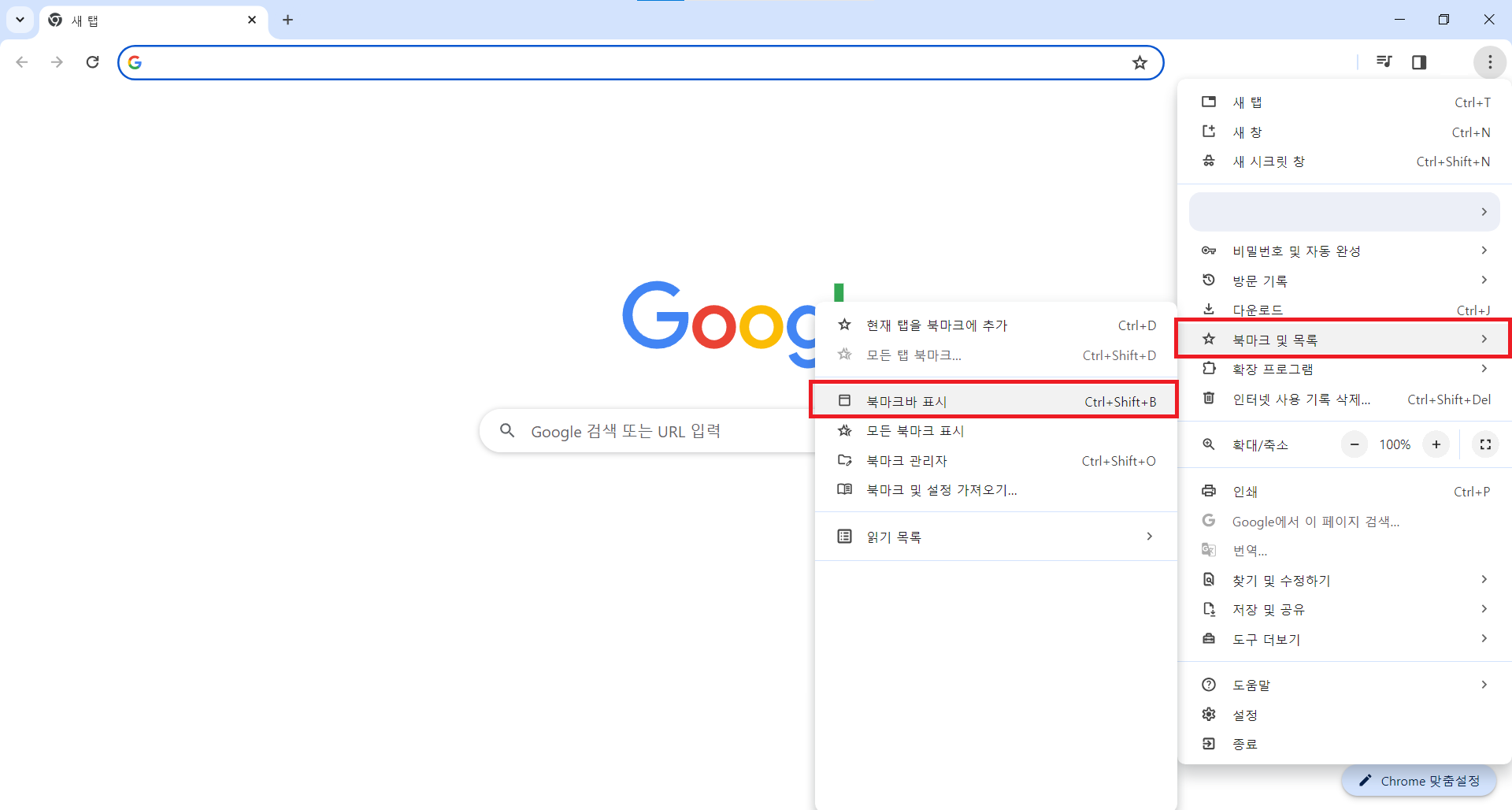The image size is (1512, 810).
Task: Click the Chrome 맞춤설정 button
Action: 1420,781
